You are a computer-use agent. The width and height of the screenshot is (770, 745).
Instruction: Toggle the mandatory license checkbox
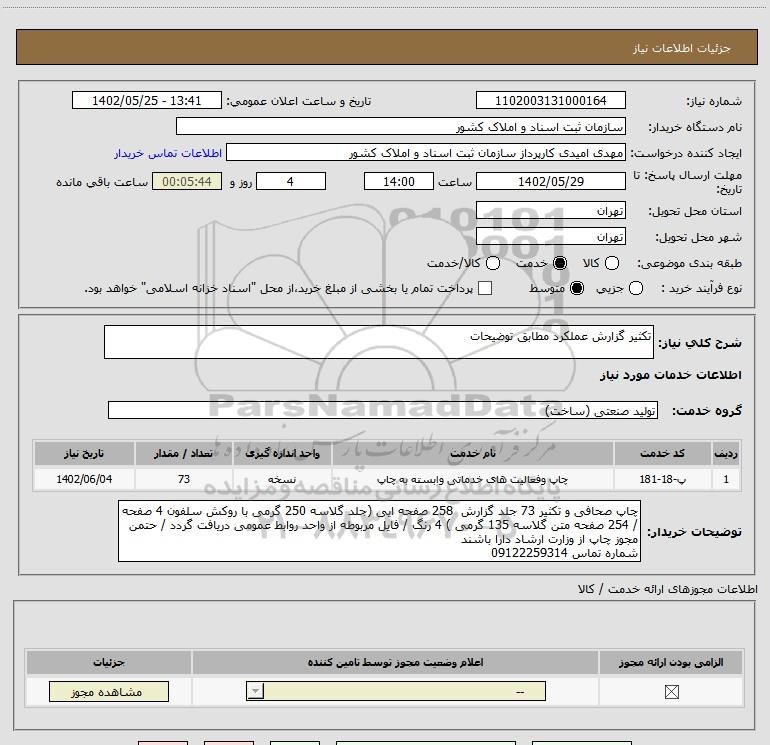click(x=671, y=692)
